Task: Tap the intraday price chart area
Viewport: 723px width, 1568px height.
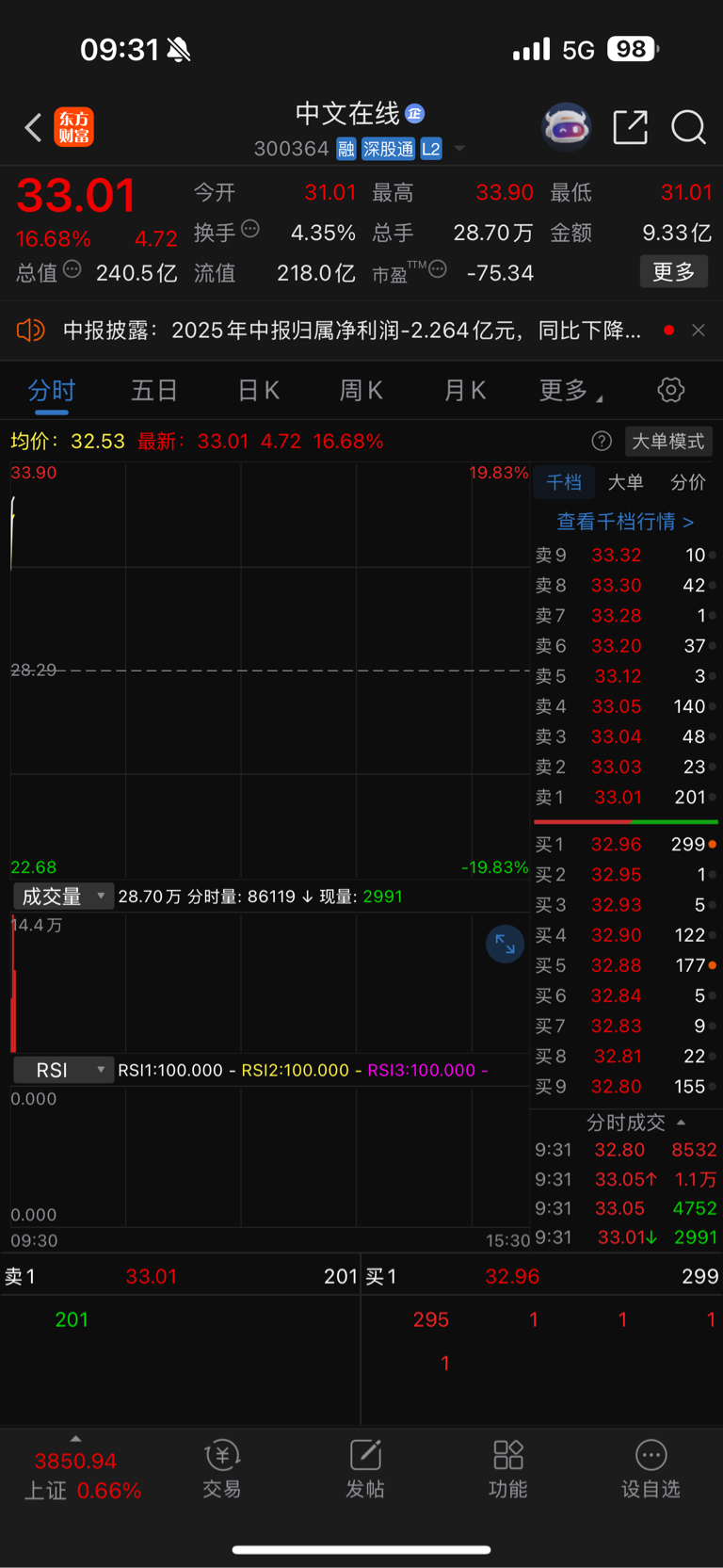Action: pos(269,671)
